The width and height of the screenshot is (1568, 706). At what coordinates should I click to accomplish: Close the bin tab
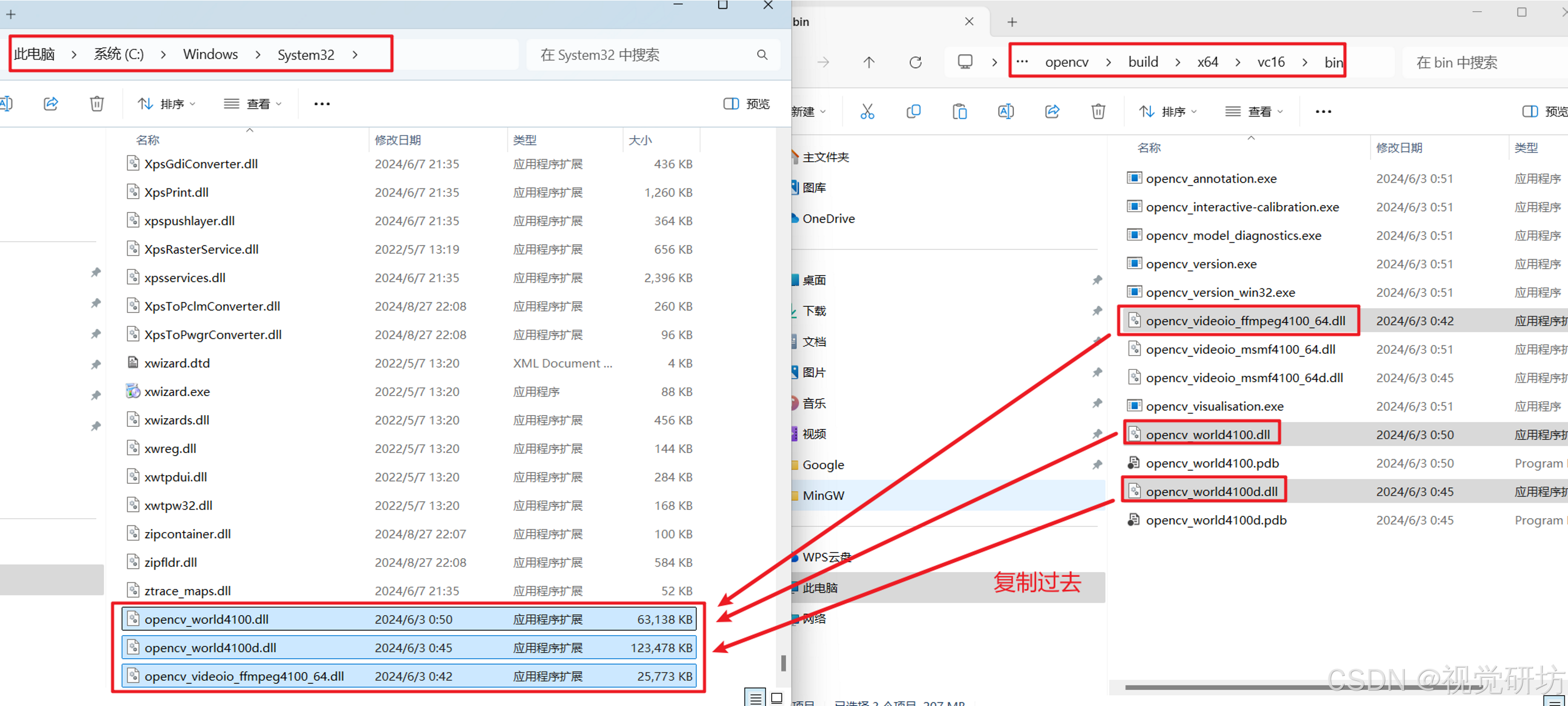coord(969,22)
